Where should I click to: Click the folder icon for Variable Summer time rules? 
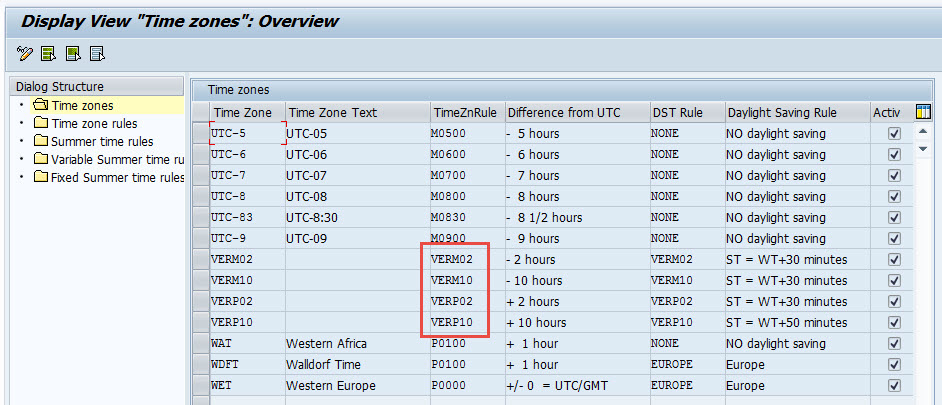[x=41, y=159]
